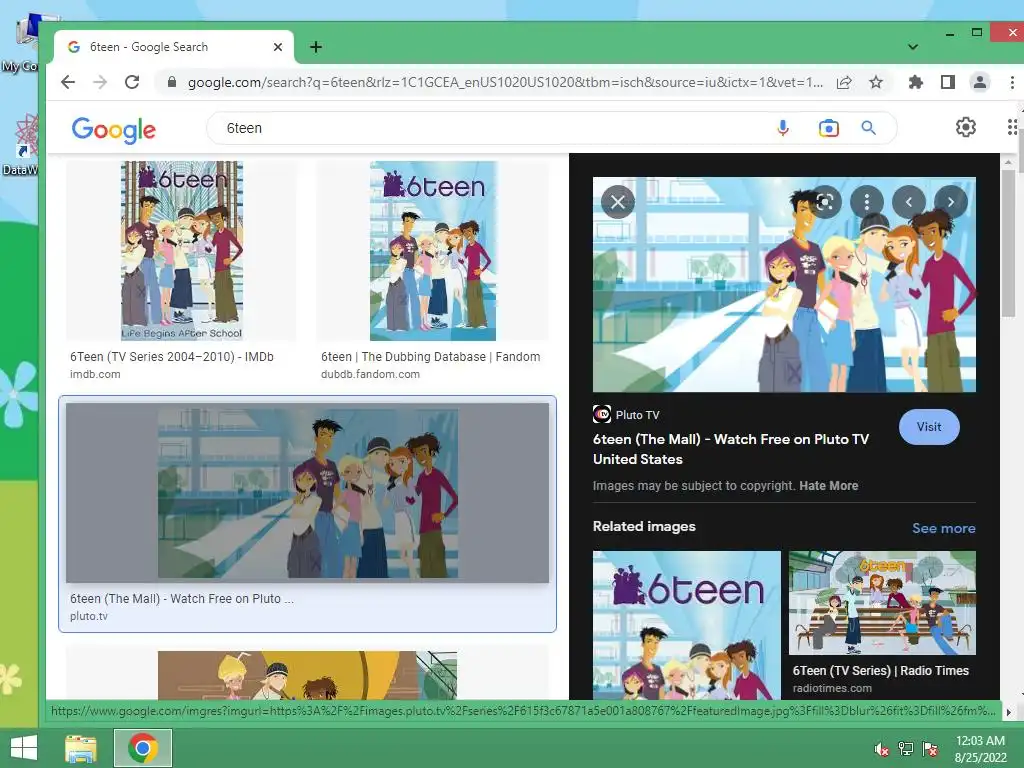The width and height of the screenshot is (1024, 768).
Task: Open the related 6teen logo image
Action: [686, 625]
